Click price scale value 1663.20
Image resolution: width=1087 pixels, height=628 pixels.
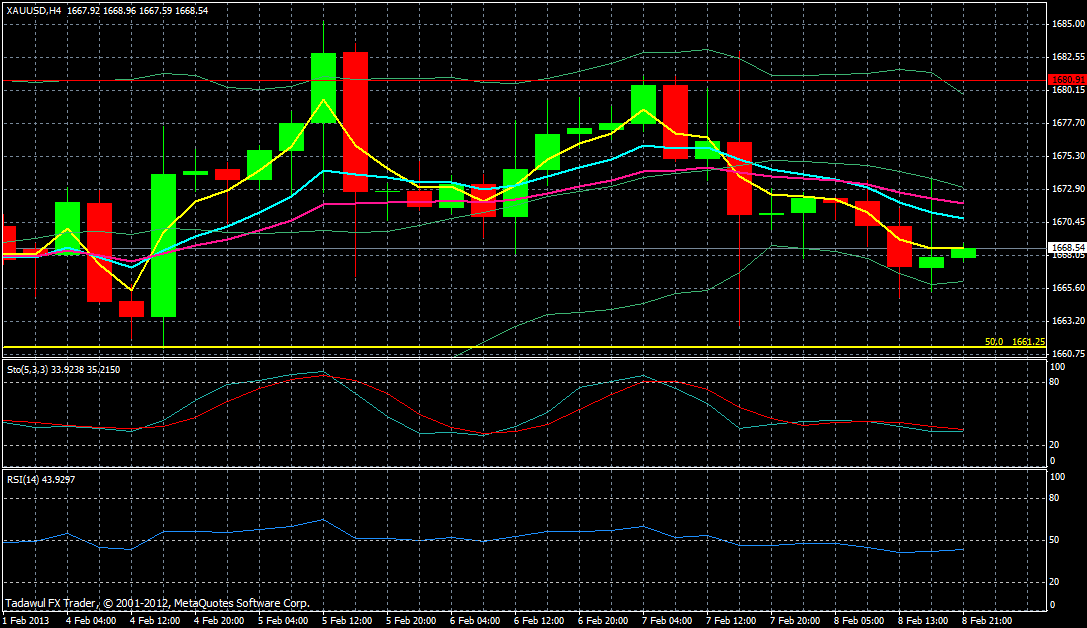[1068, 321]
